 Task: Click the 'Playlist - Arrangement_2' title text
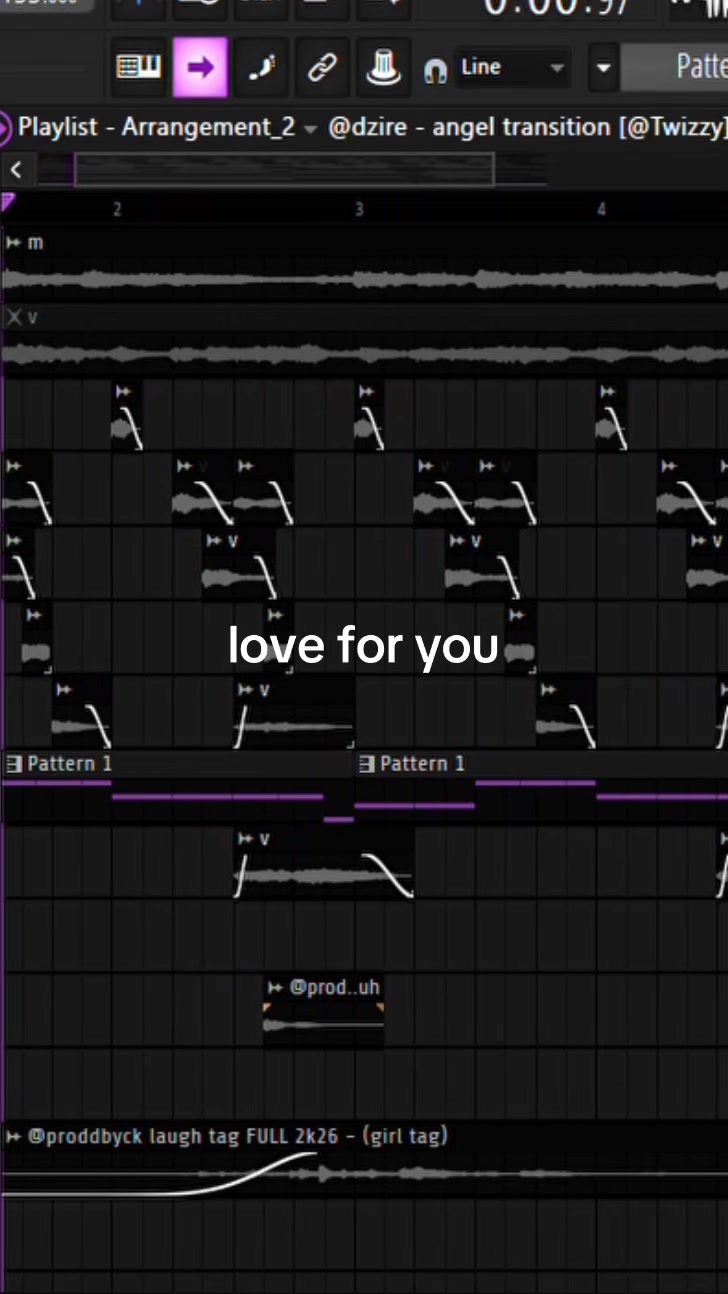coord(157,127)
